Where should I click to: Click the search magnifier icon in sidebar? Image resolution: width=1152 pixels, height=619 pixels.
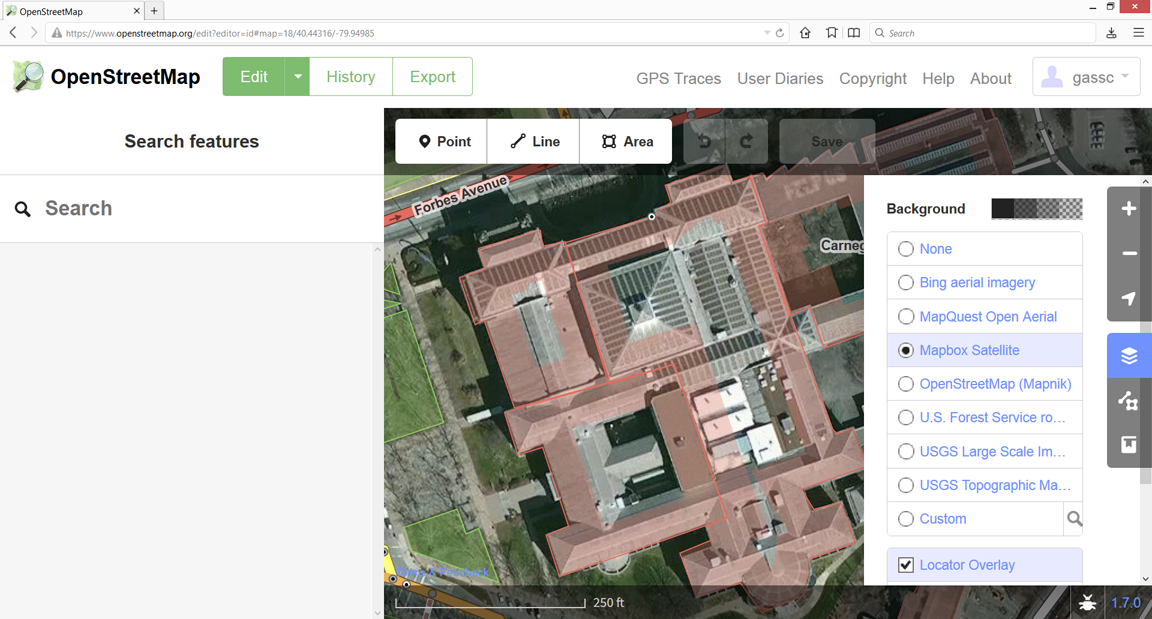(x=23, y=209)
